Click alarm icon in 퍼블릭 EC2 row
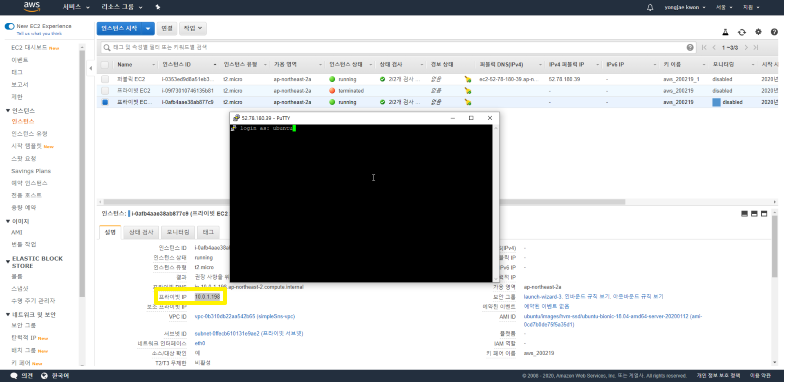This screenshot has width=785, height=383. 468,79
